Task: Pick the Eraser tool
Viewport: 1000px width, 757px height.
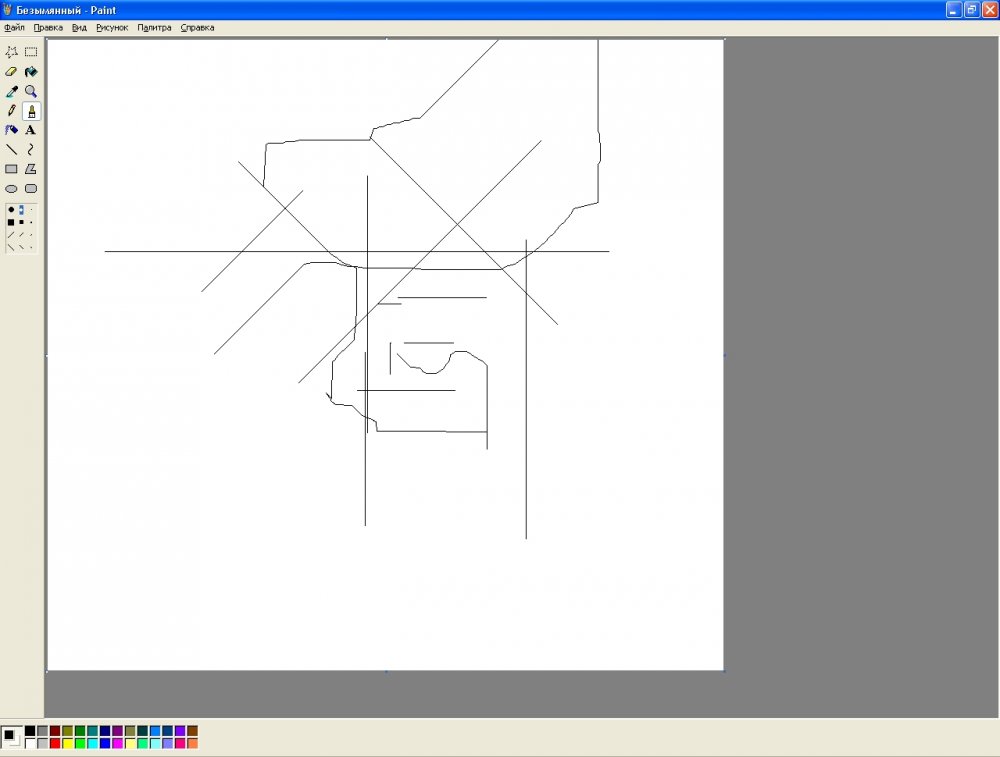Action: pyautogui.click(x=12, y=72)
